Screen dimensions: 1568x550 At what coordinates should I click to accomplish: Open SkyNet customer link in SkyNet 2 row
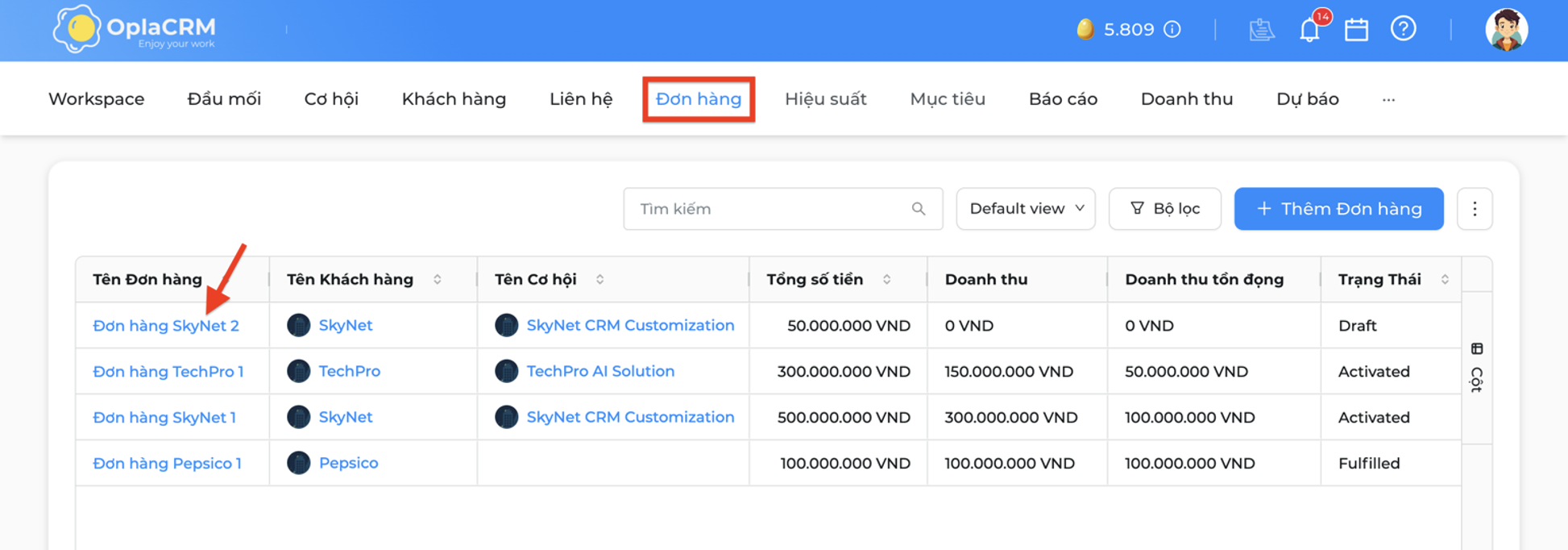[346, 325]
